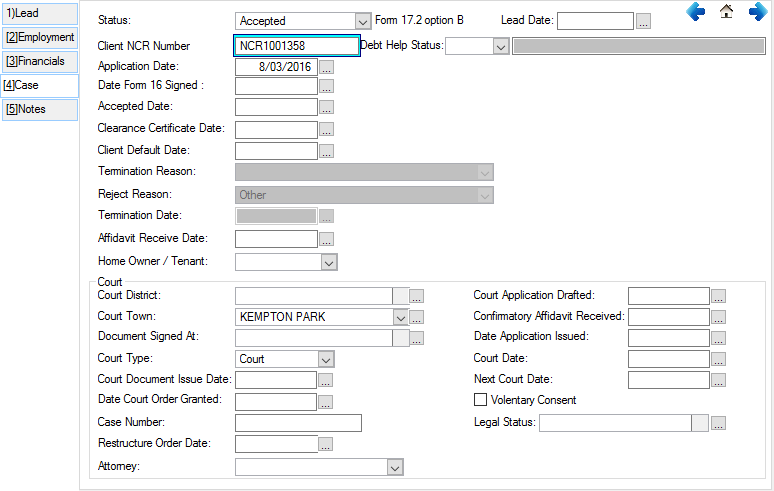This screenshot has width=774, height=491.
Task: Click the Client NCR Number field
Action: click(296, 46)
